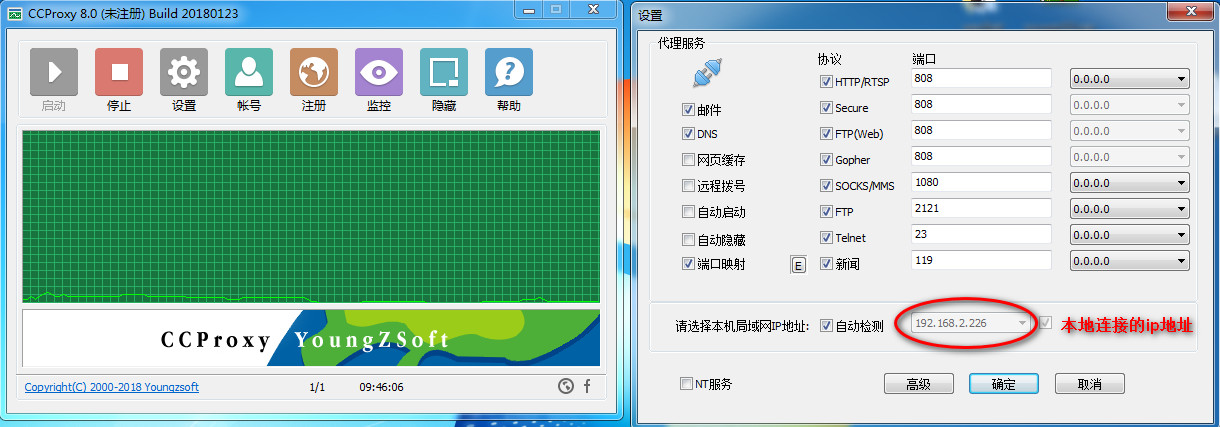Click the plug icon in proxy services group
This screenshot has height=427, width=1220.
pyautogui.click(x=707, y=73)
